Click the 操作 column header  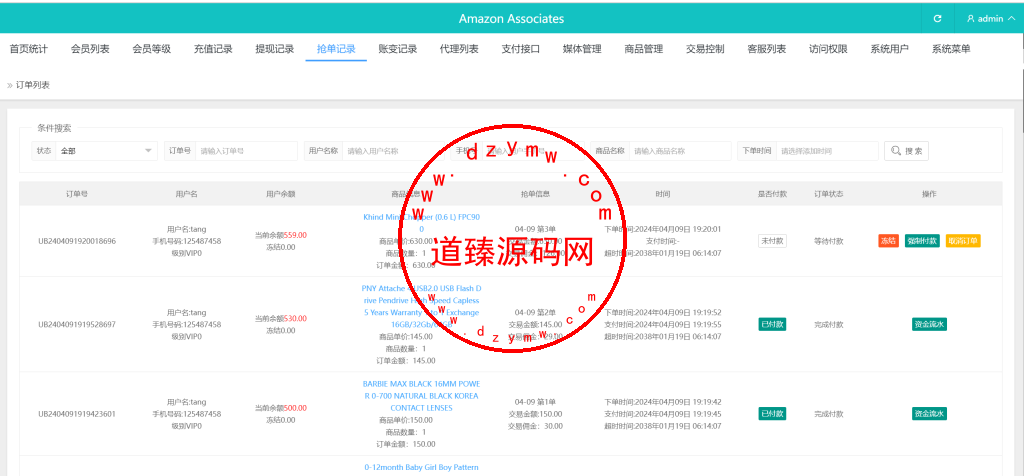929,194
